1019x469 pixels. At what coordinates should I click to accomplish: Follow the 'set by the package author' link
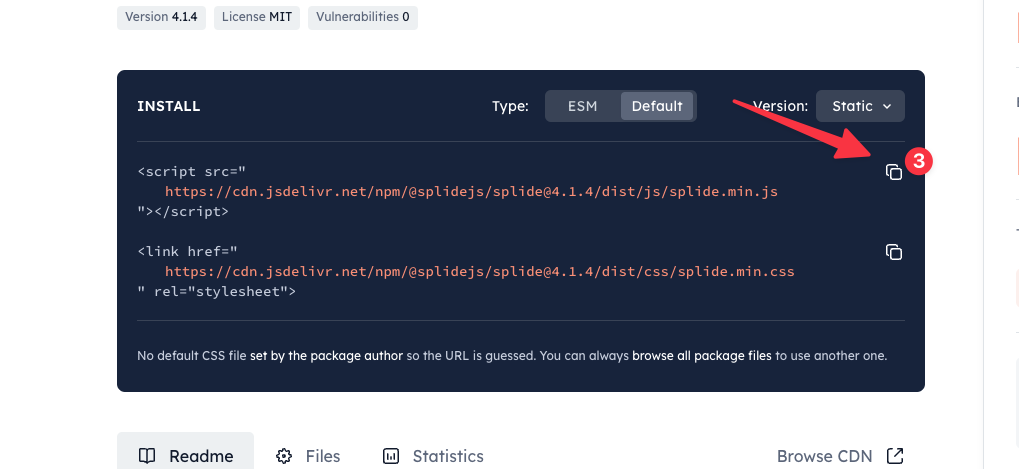point(326,356)
